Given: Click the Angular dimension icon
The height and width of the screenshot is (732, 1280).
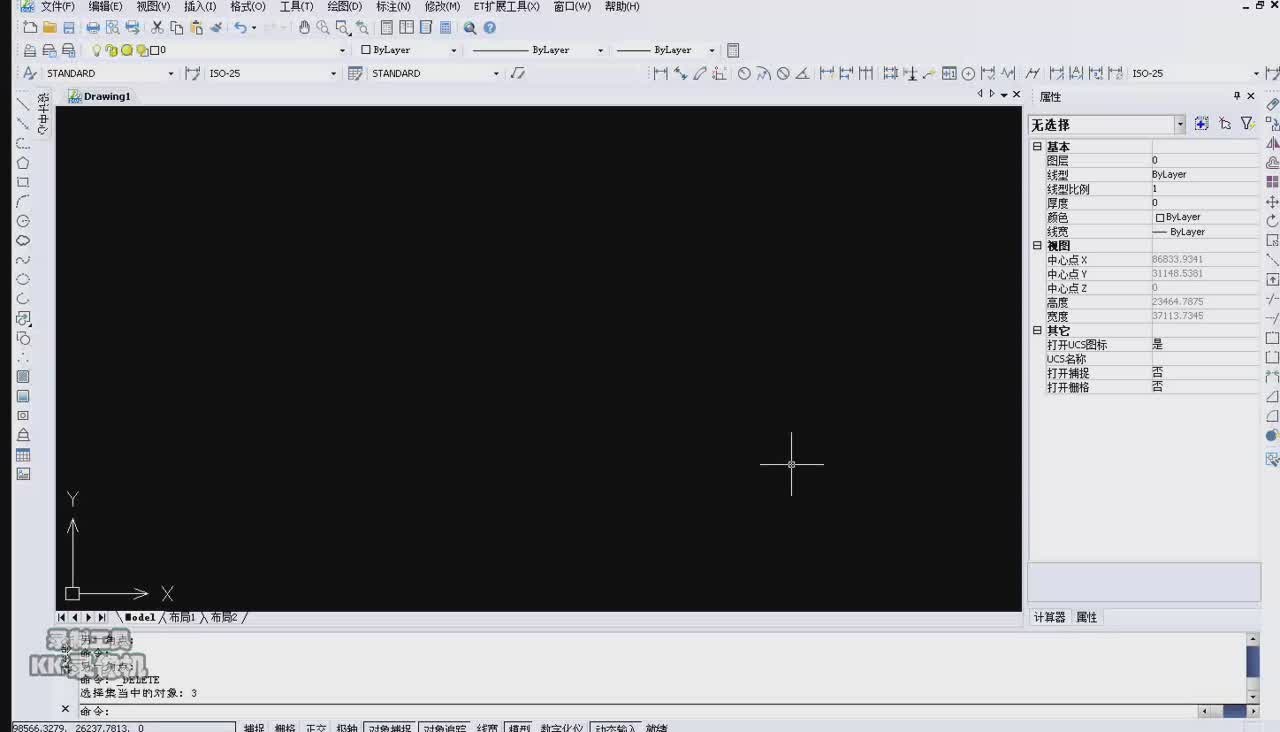Looking at the screenshot, I should click(803, 73).
